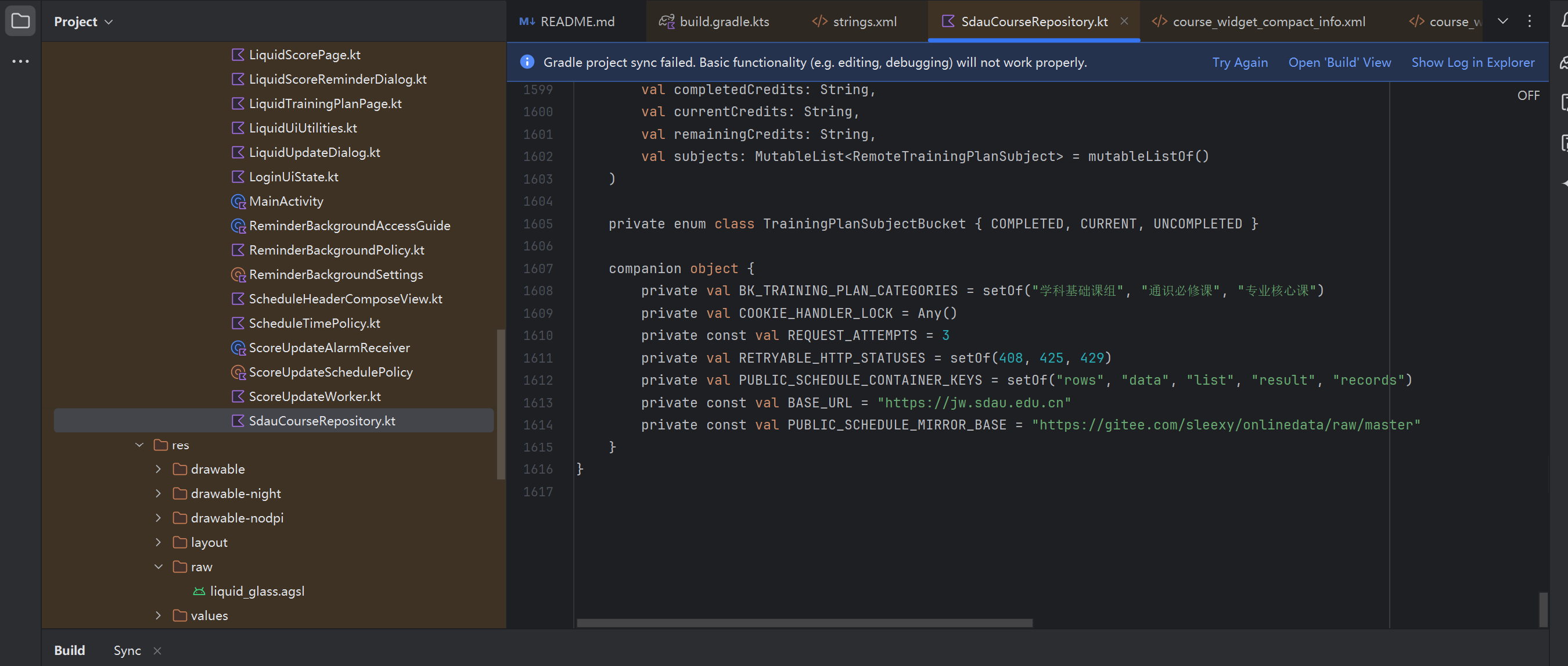This screenshot has height=666, width=1568.
Task: Click the editor horizontal scrollbar
Action: point(804,623)
